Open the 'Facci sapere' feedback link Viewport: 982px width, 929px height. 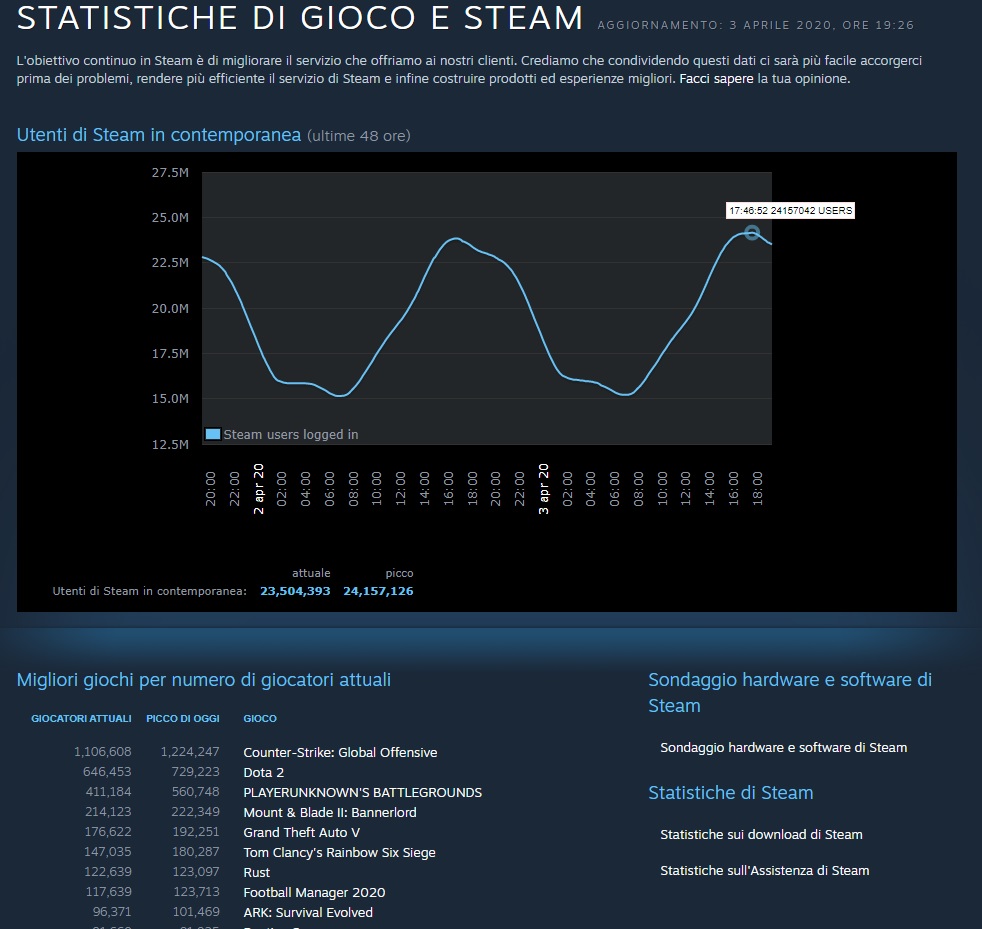click(x=716, y=79)
